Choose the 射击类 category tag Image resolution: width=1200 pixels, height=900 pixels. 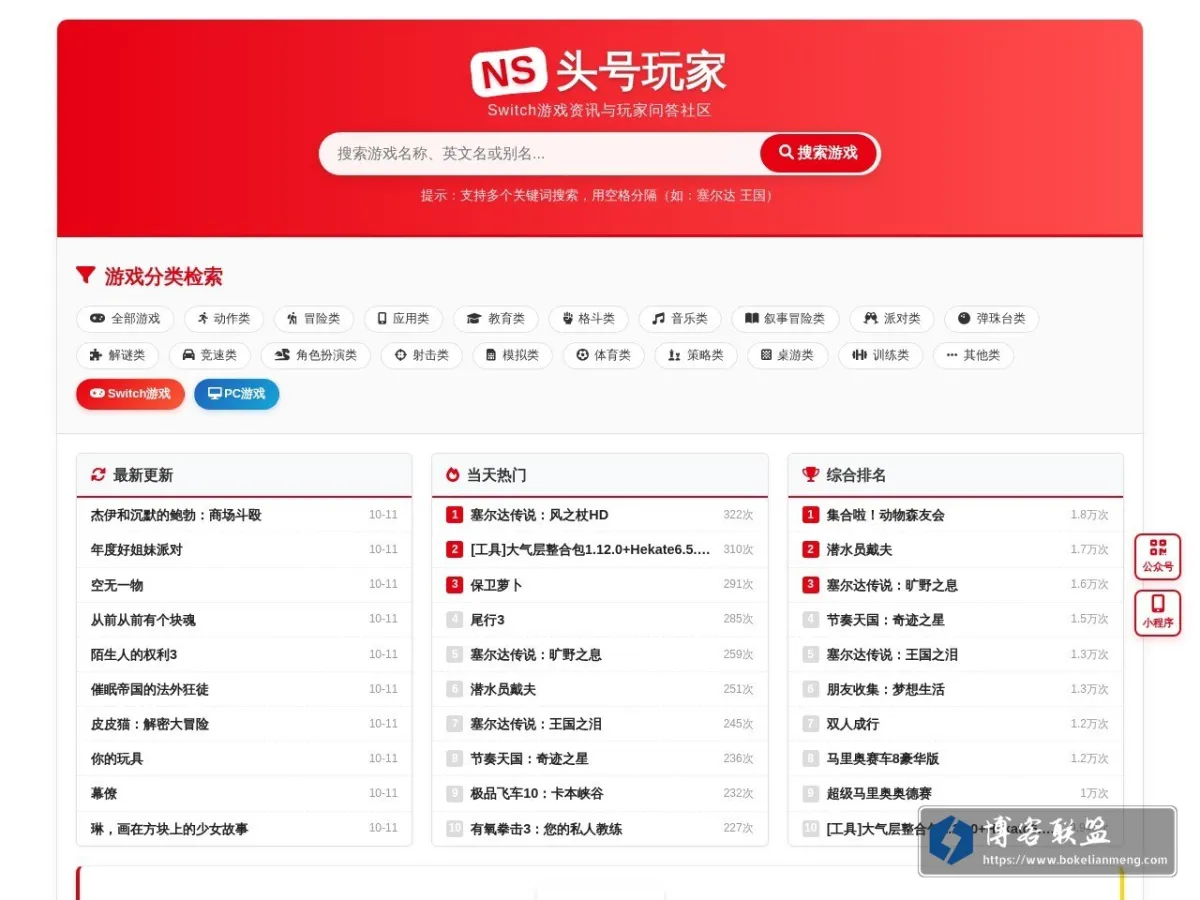pos(421,355)
